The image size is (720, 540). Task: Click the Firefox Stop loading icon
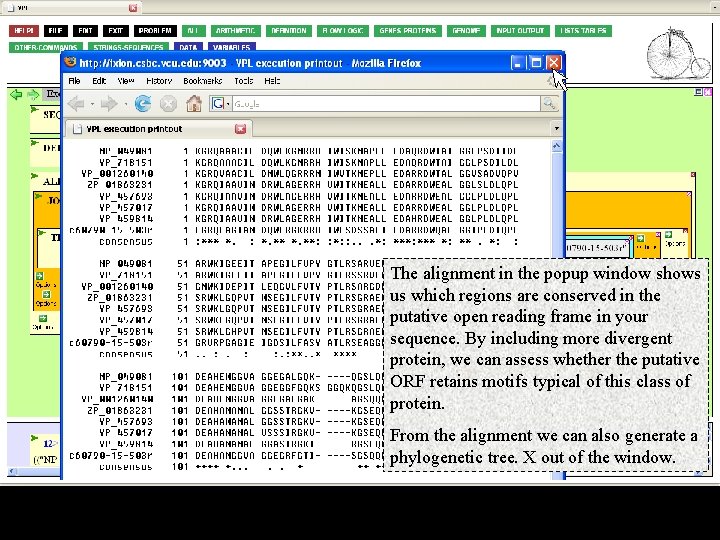168,104
